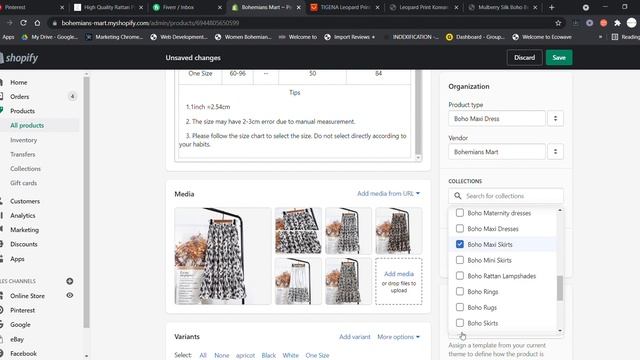Open the Orders badge showing 4
This screenshot has width=640, height=360.
(x=72, y=96)
